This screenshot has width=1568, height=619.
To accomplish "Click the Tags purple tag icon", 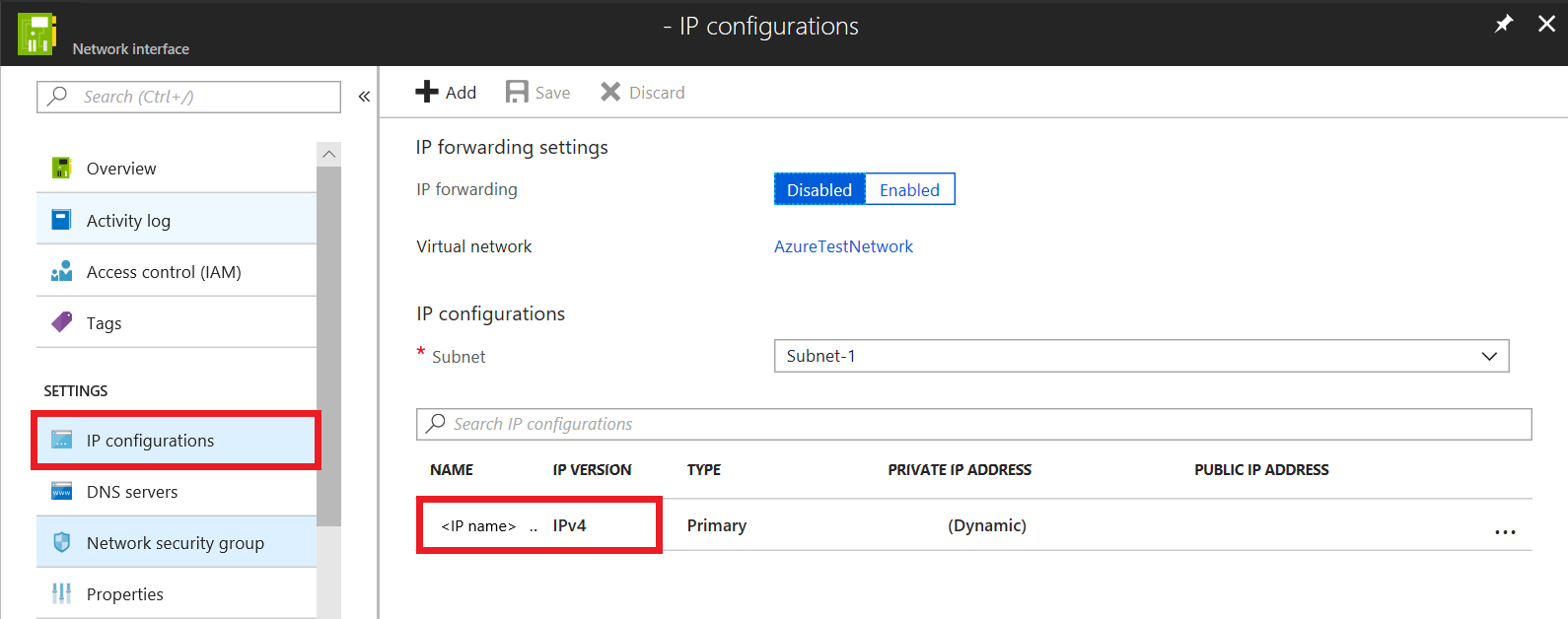I will [61, 322].
